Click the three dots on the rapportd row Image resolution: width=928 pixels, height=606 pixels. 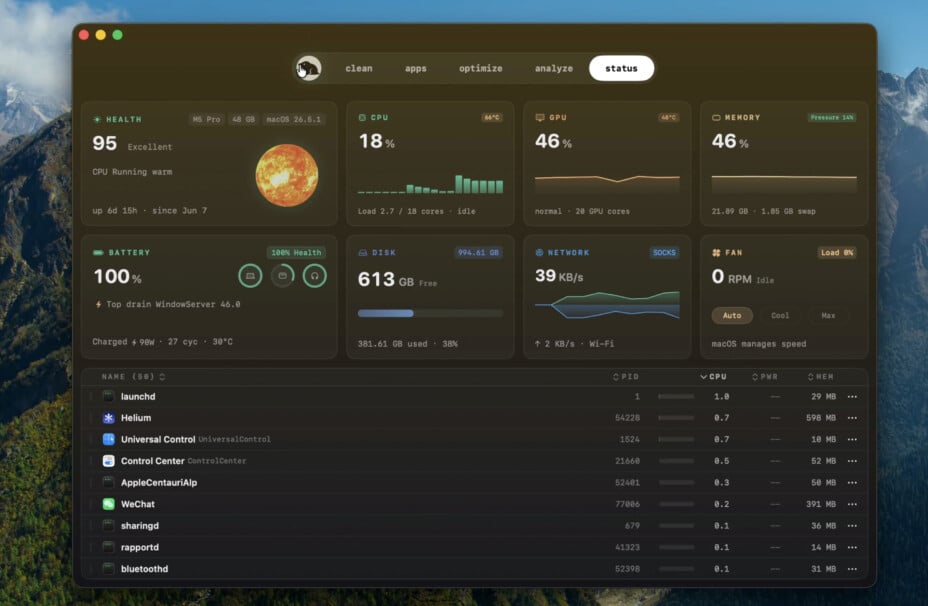(x=852, y=547)
